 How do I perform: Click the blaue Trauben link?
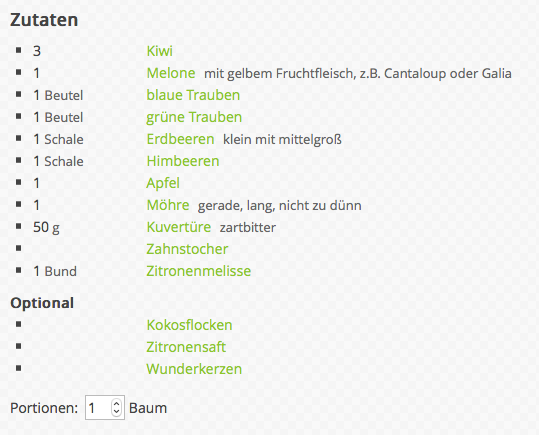click(x=193, y=95)
